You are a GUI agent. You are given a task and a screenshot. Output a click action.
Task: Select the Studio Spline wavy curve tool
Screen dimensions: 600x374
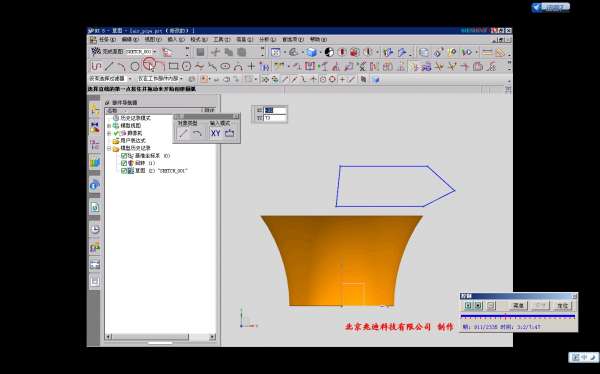point(199,66)
